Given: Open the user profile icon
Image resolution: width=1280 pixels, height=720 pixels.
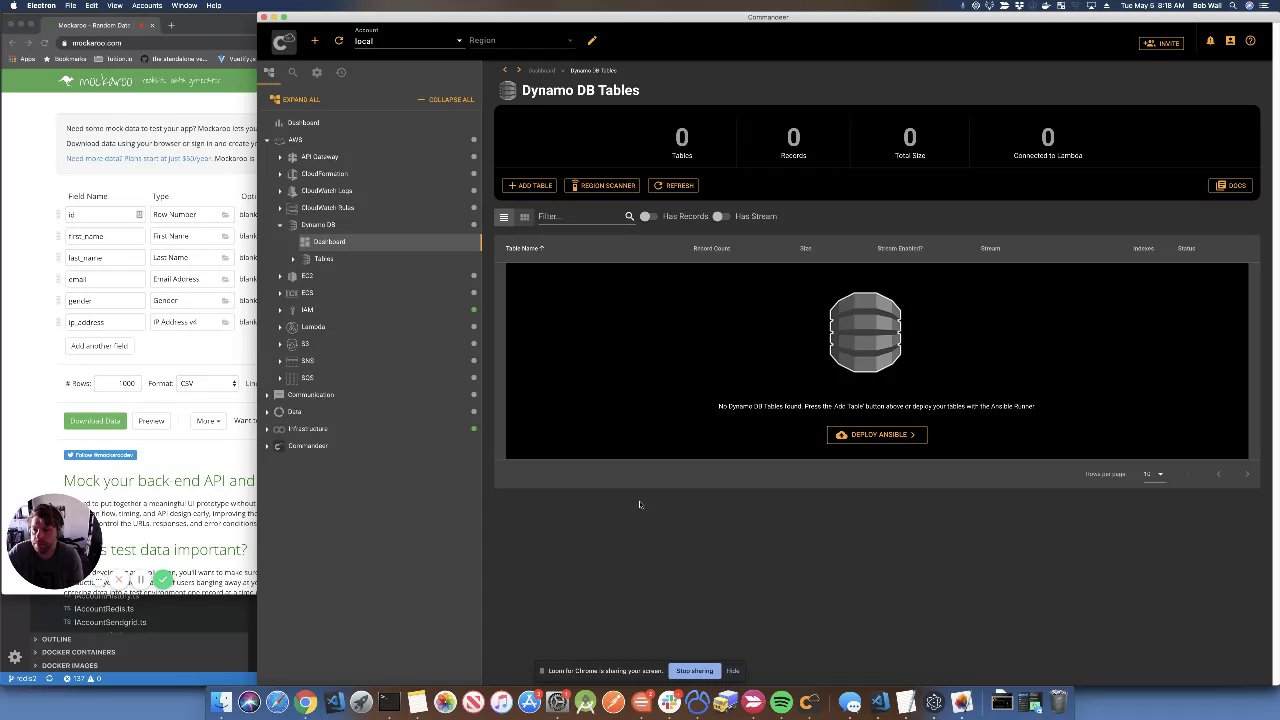Looking at the screenshot, I should point(1230,41).
